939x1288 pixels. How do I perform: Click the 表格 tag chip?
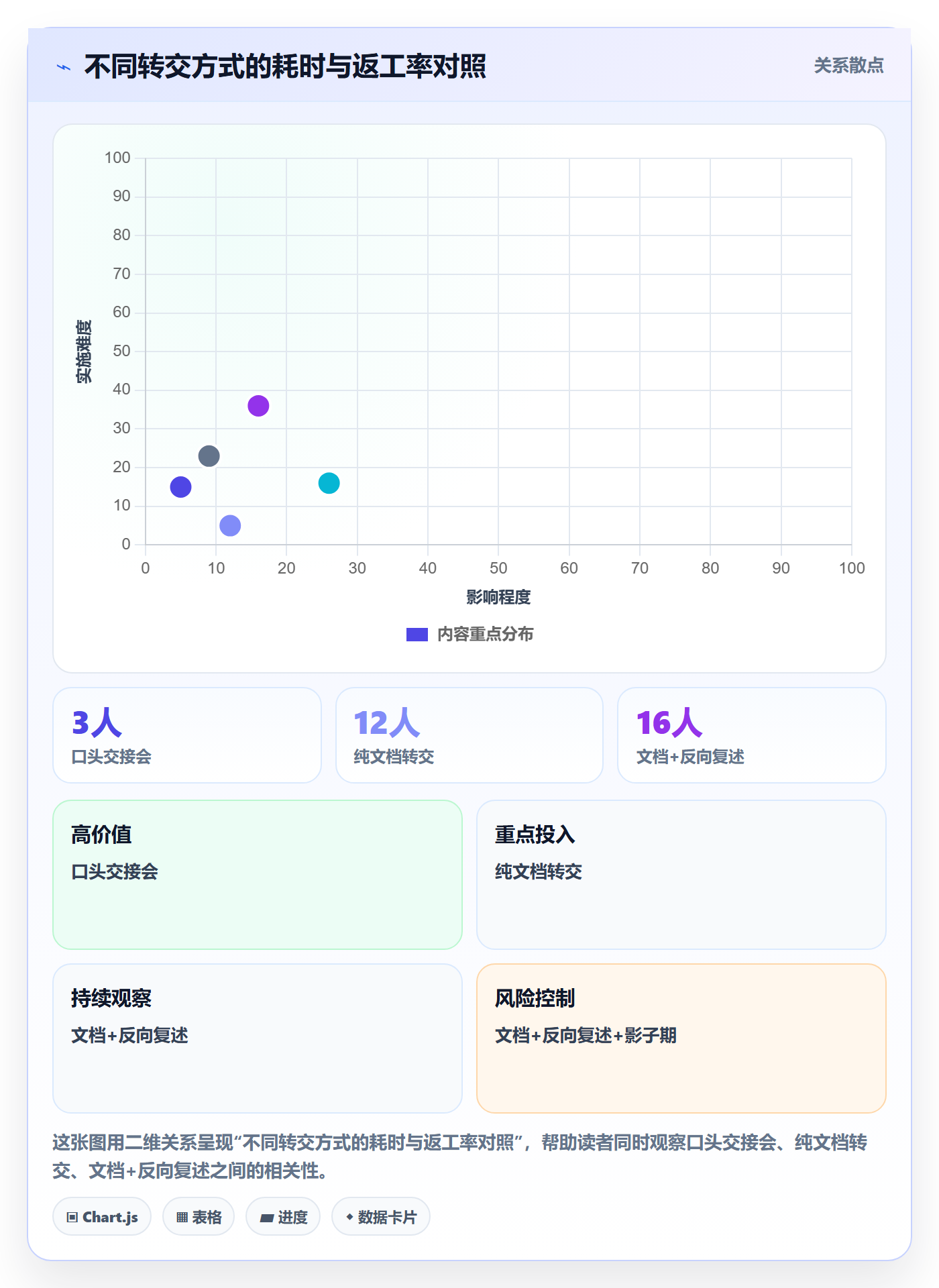(199, 1217)
